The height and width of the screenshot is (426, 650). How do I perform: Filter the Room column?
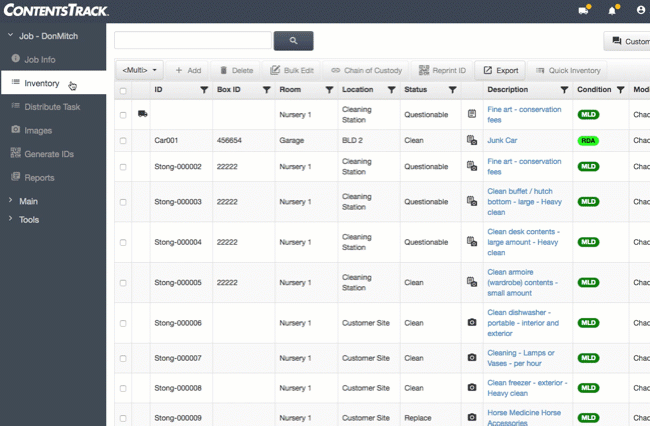[329, 90]
